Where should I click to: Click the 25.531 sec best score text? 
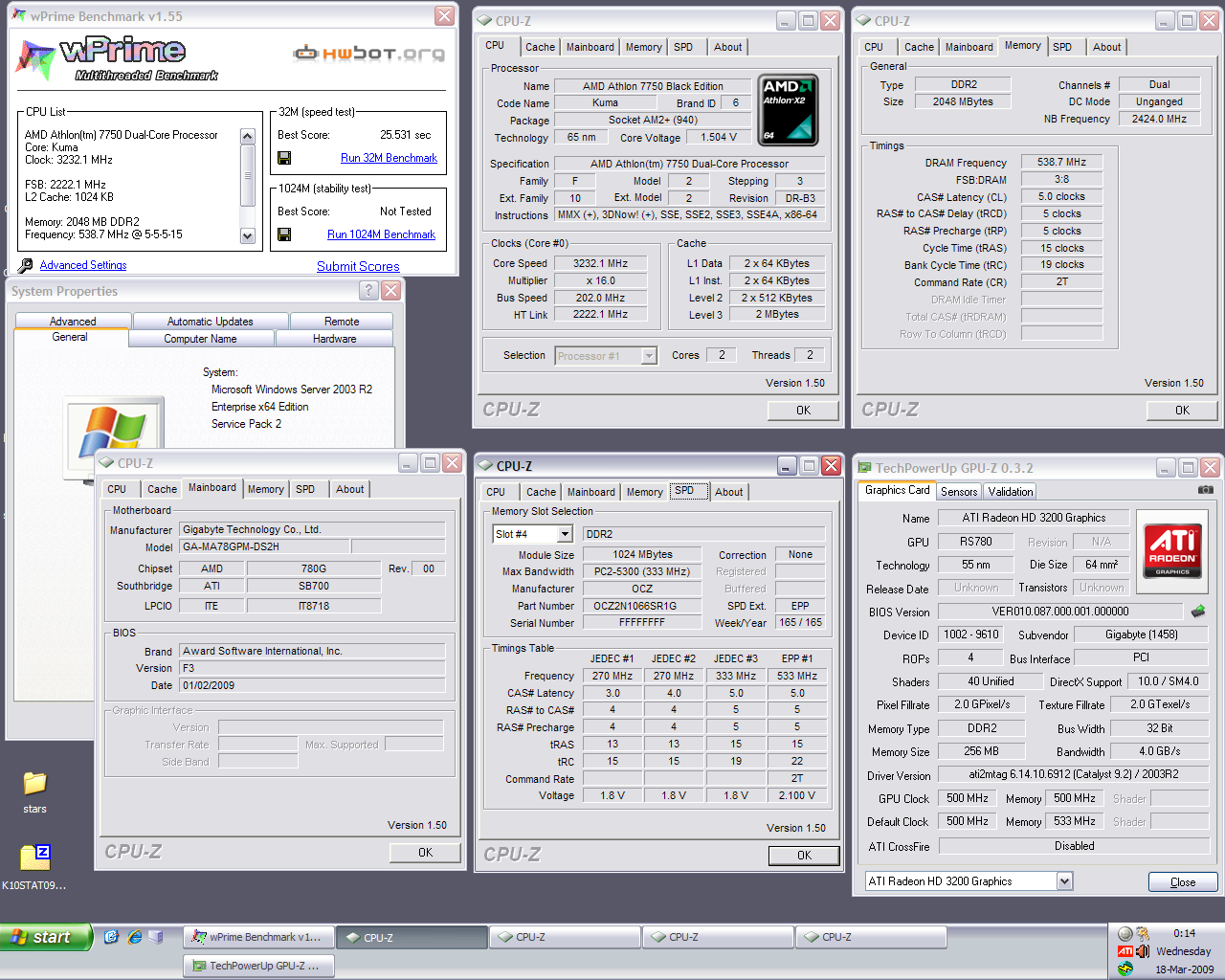pos(405,135)
